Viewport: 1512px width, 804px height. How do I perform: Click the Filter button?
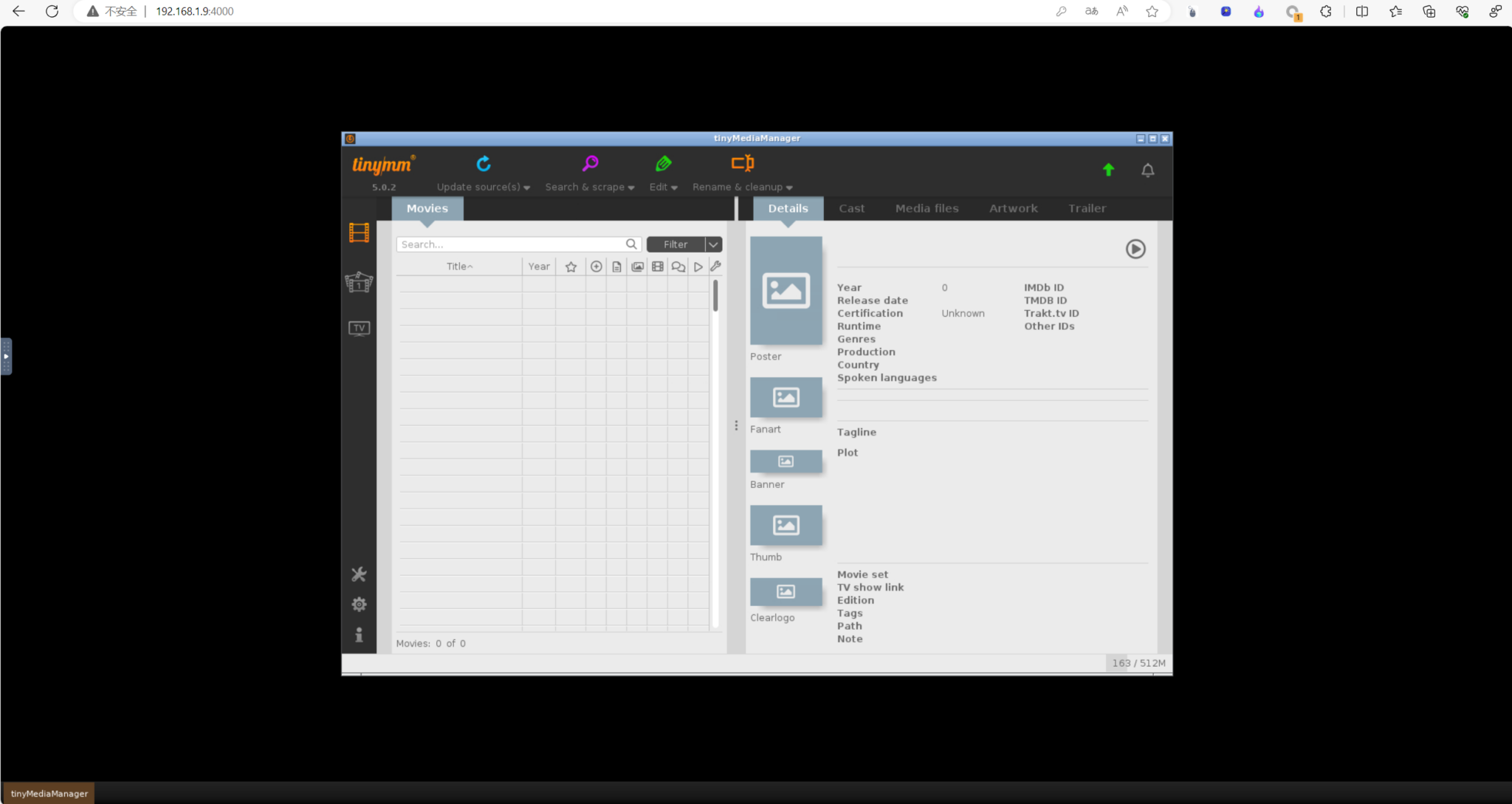tap(676, 244)
